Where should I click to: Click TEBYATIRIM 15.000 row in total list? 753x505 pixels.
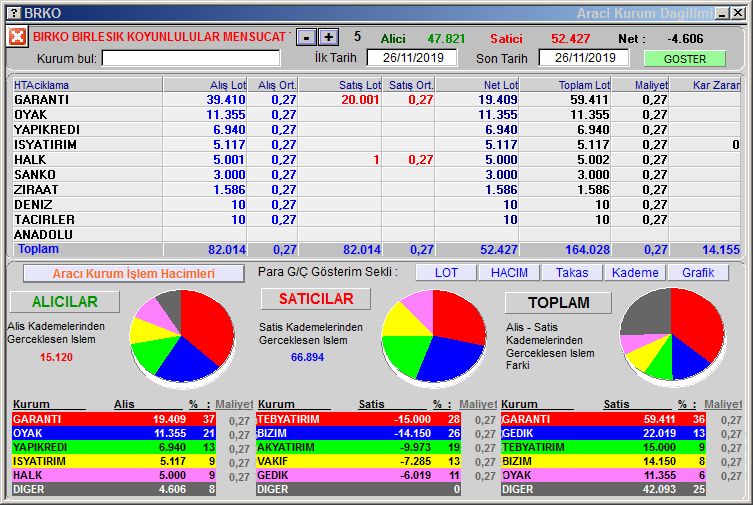coord(603,447)
